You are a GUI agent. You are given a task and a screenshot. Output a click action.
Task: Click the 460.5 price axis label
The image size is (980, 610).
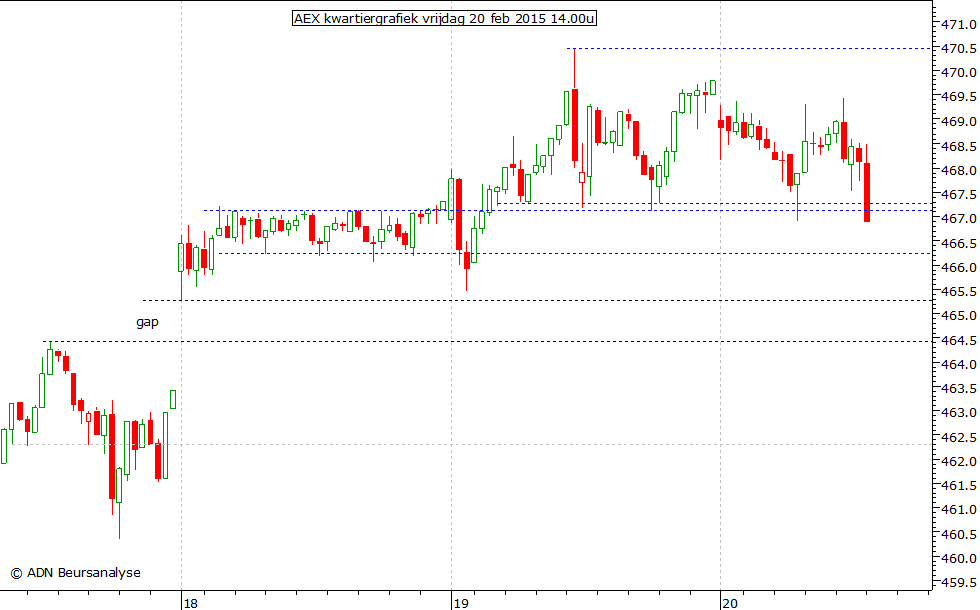click(x=959, y=535)
